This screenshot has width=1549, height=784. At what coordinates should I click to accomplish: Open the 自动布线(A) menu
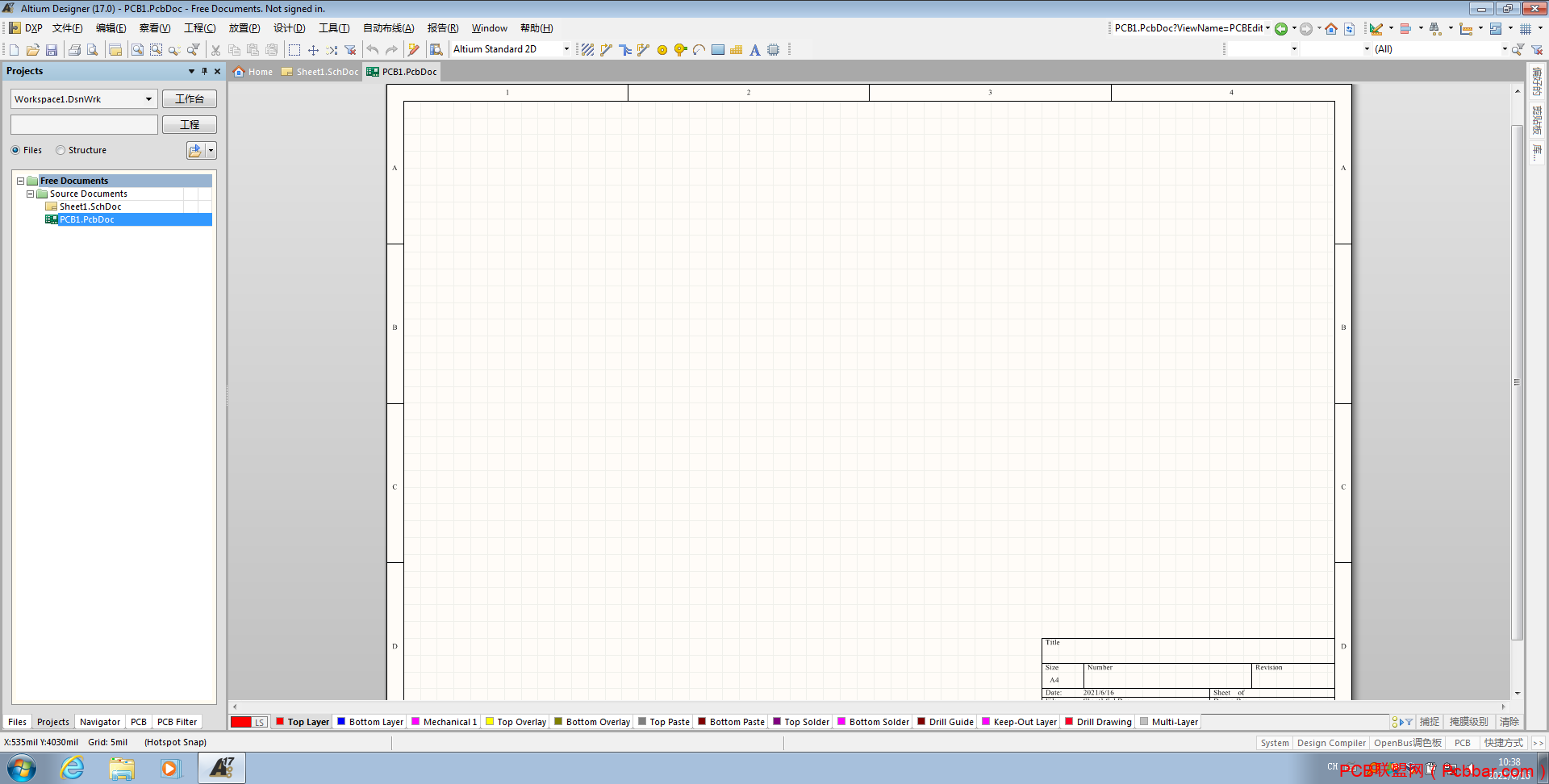[x=388, y=28]
